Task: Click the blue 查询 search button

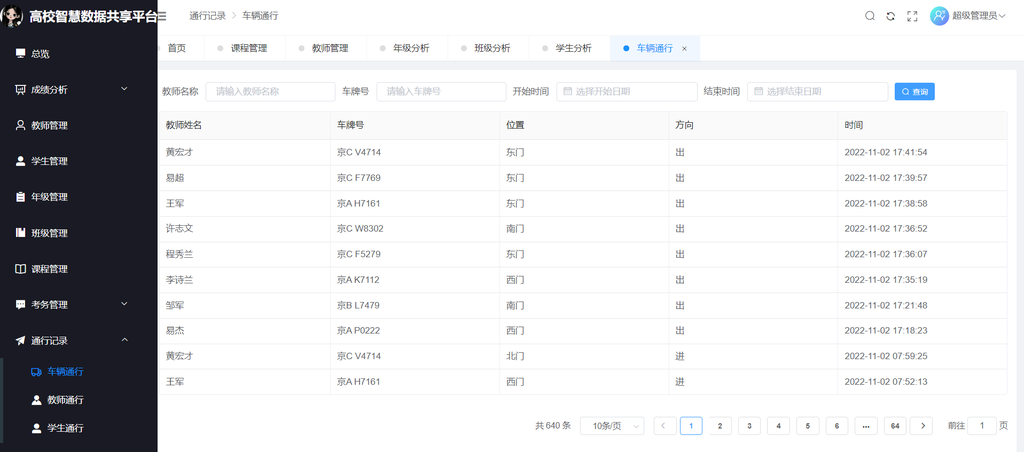Action: [914, 92]
